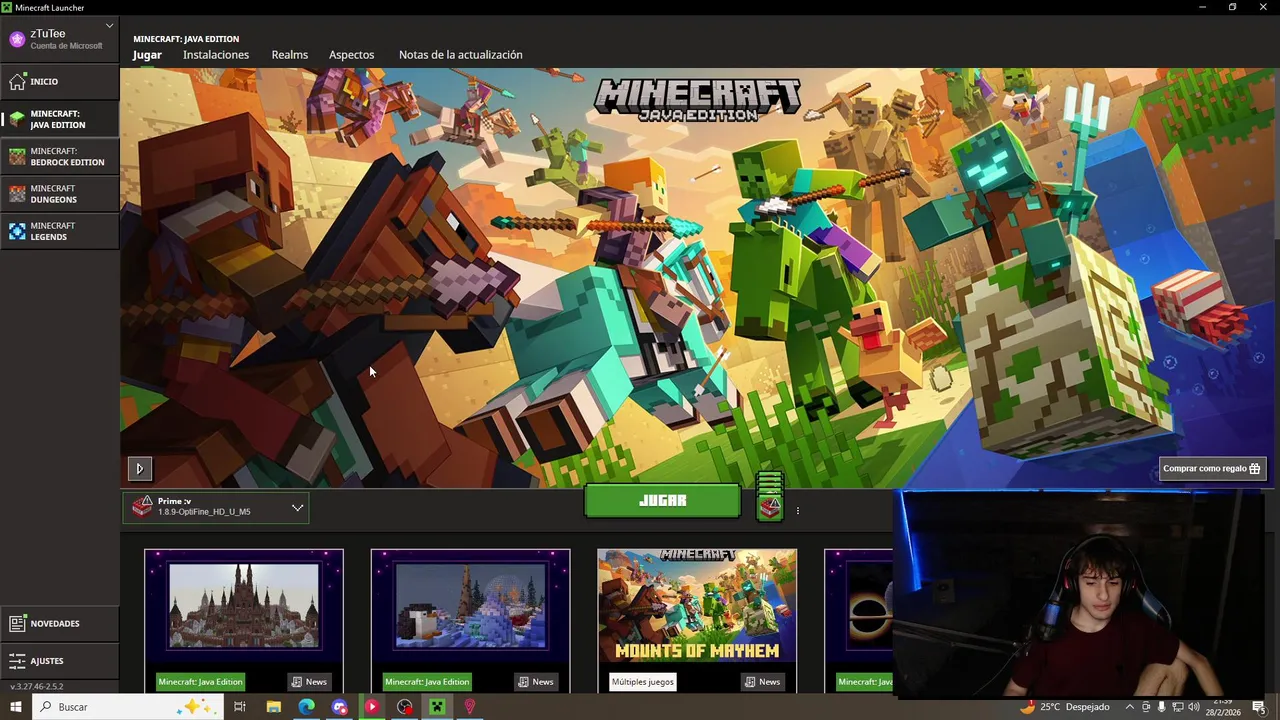This screenshot has height=720, width=1280.
Task: Open Minecraft Dungeons from sidebar
Action: 59,194
